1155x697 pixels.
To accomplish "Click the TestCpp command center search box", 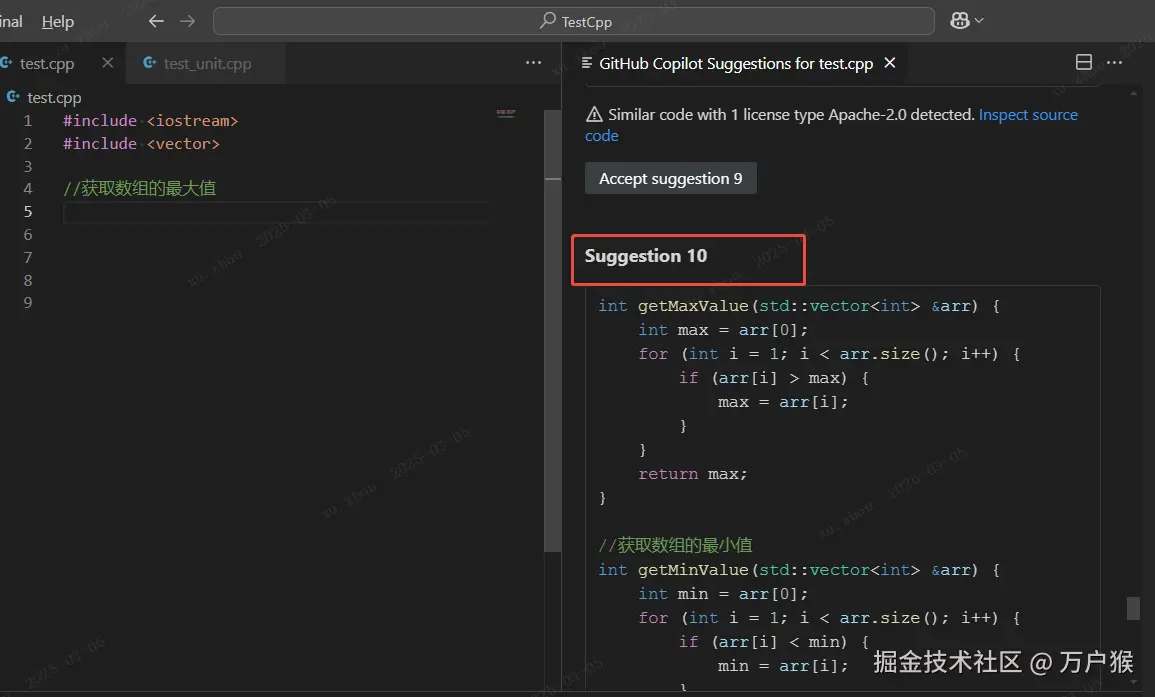I will [x=574, y=21].
